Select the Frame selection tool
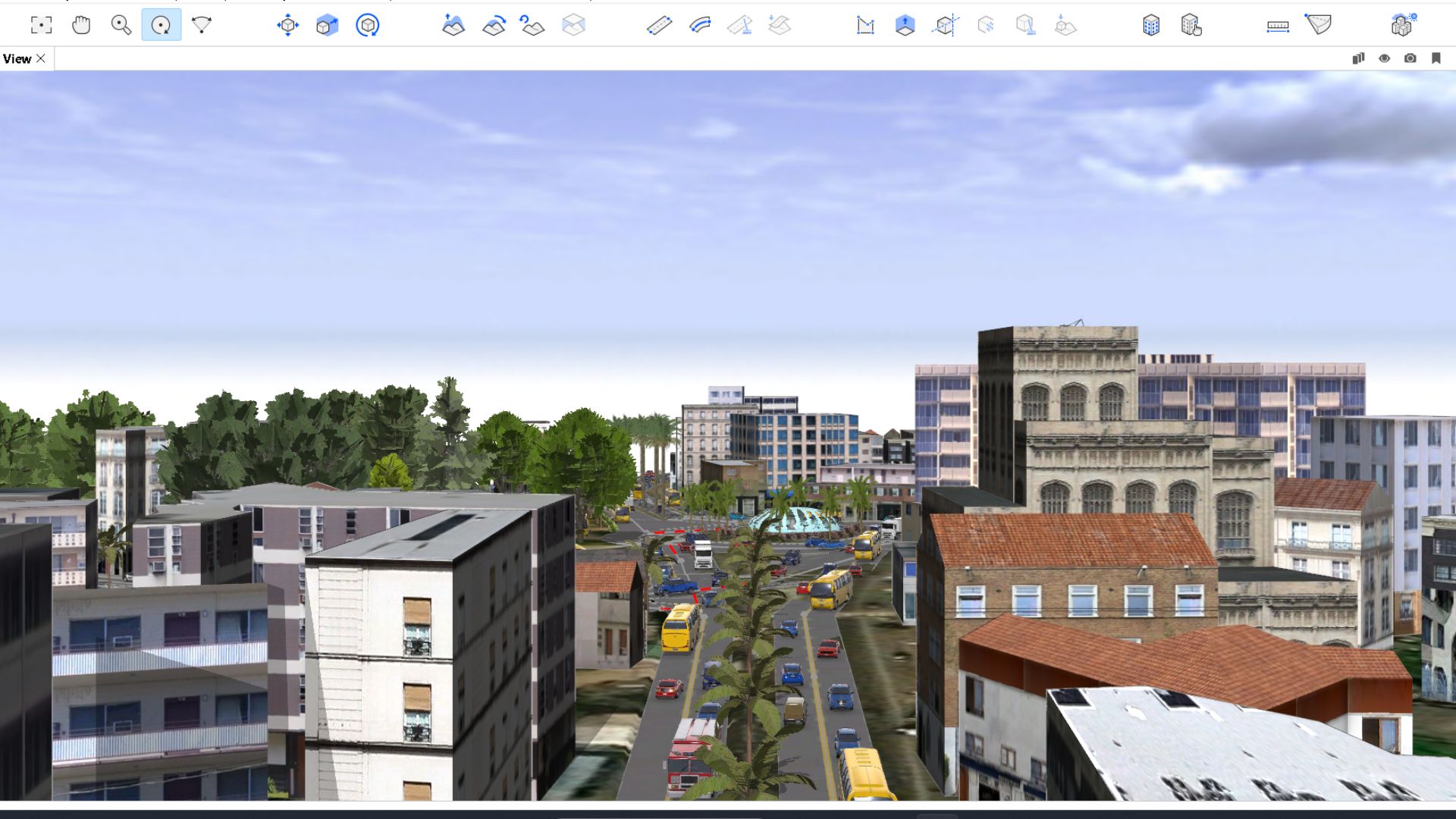This screenshot has width=1456, height=819. click(x=41, y=25)
